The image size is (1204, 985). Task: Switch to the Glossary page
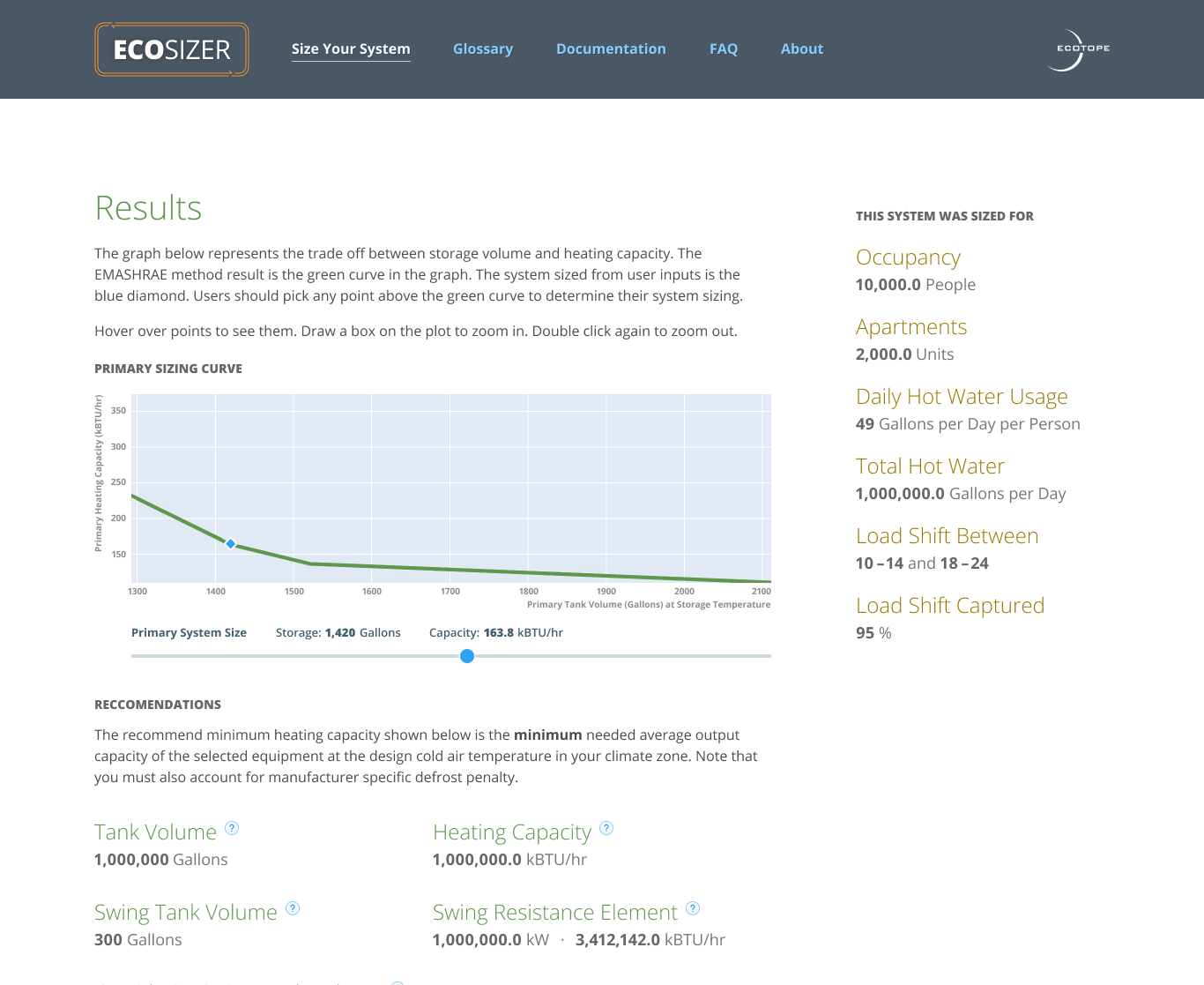pos(483,49)
